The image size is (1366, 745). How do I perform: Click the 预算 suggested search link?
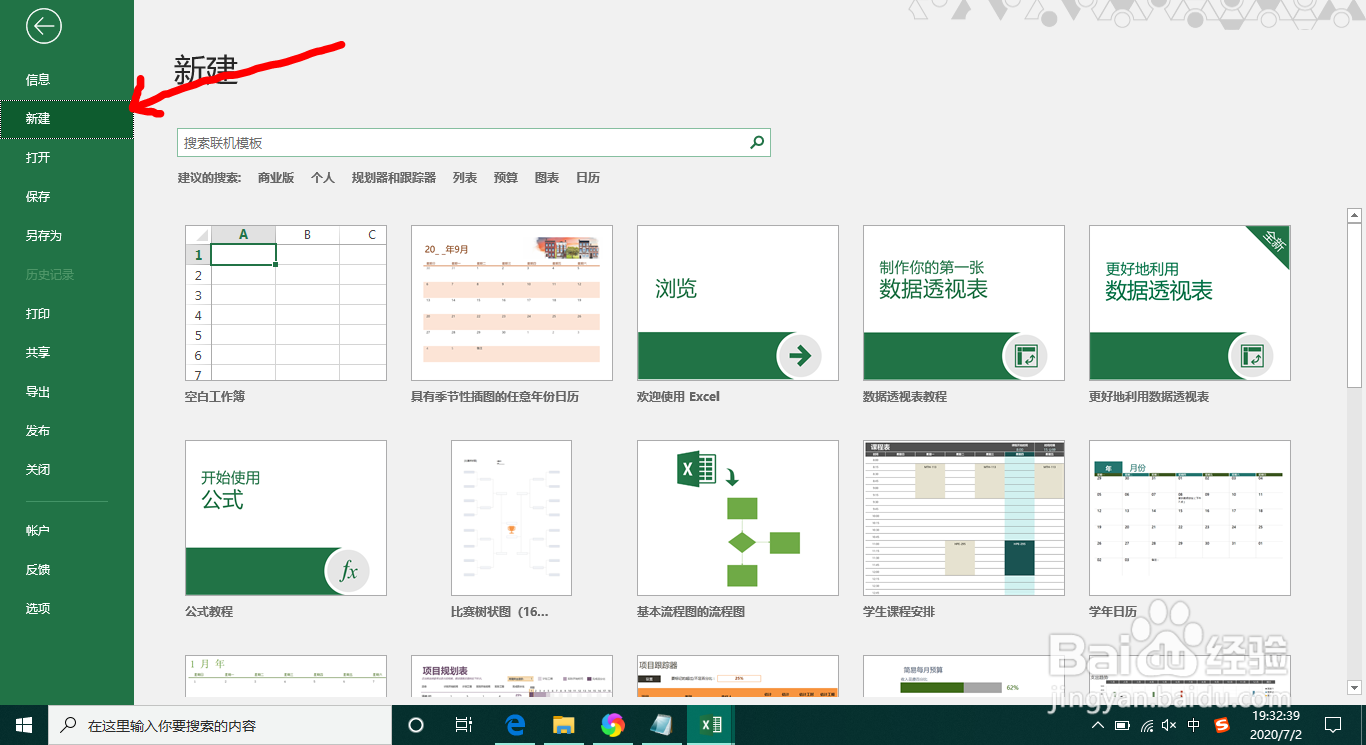(505, 177)
